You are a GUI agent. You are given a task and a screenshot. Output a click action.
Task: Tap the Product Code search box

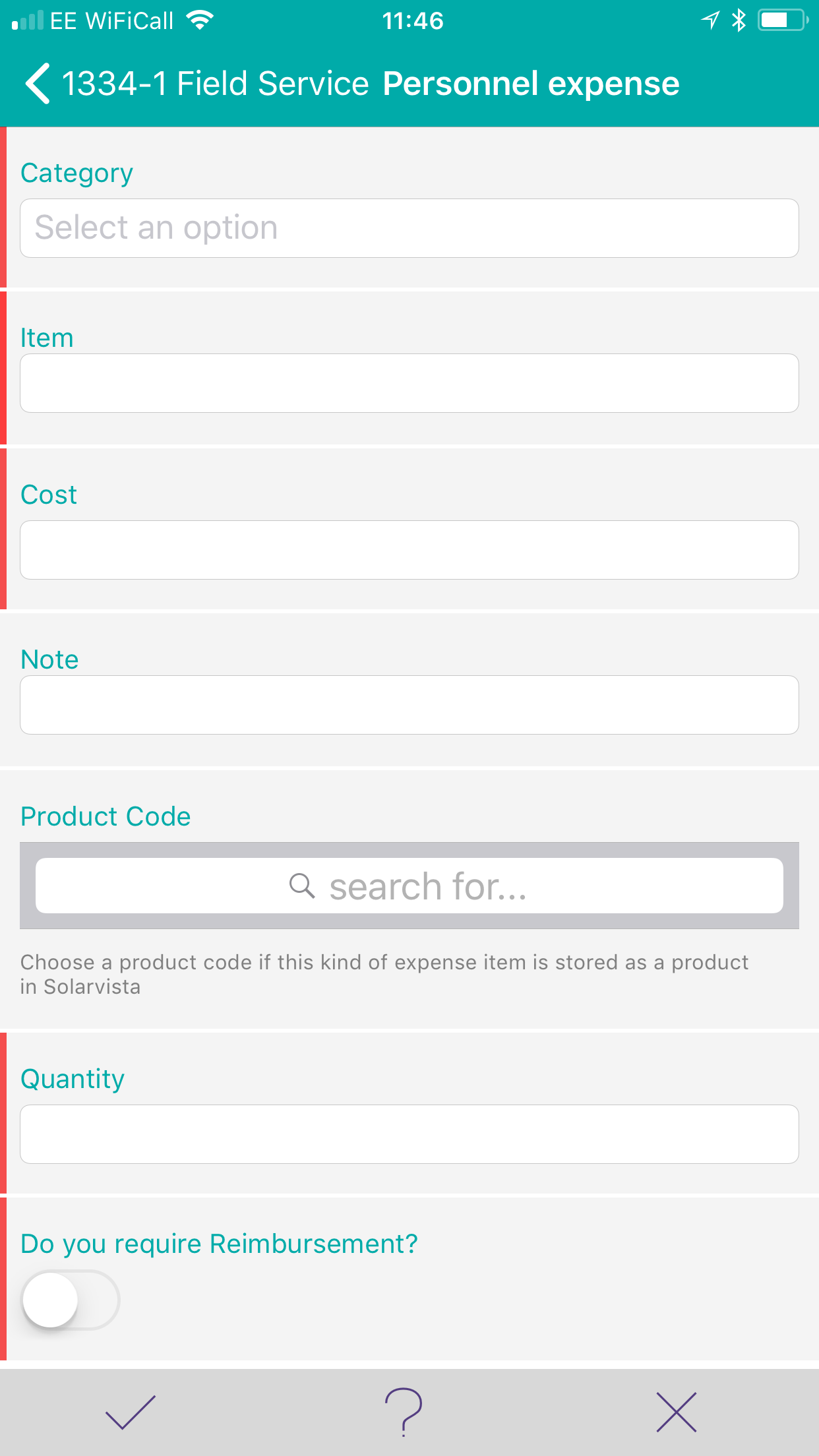409,886
